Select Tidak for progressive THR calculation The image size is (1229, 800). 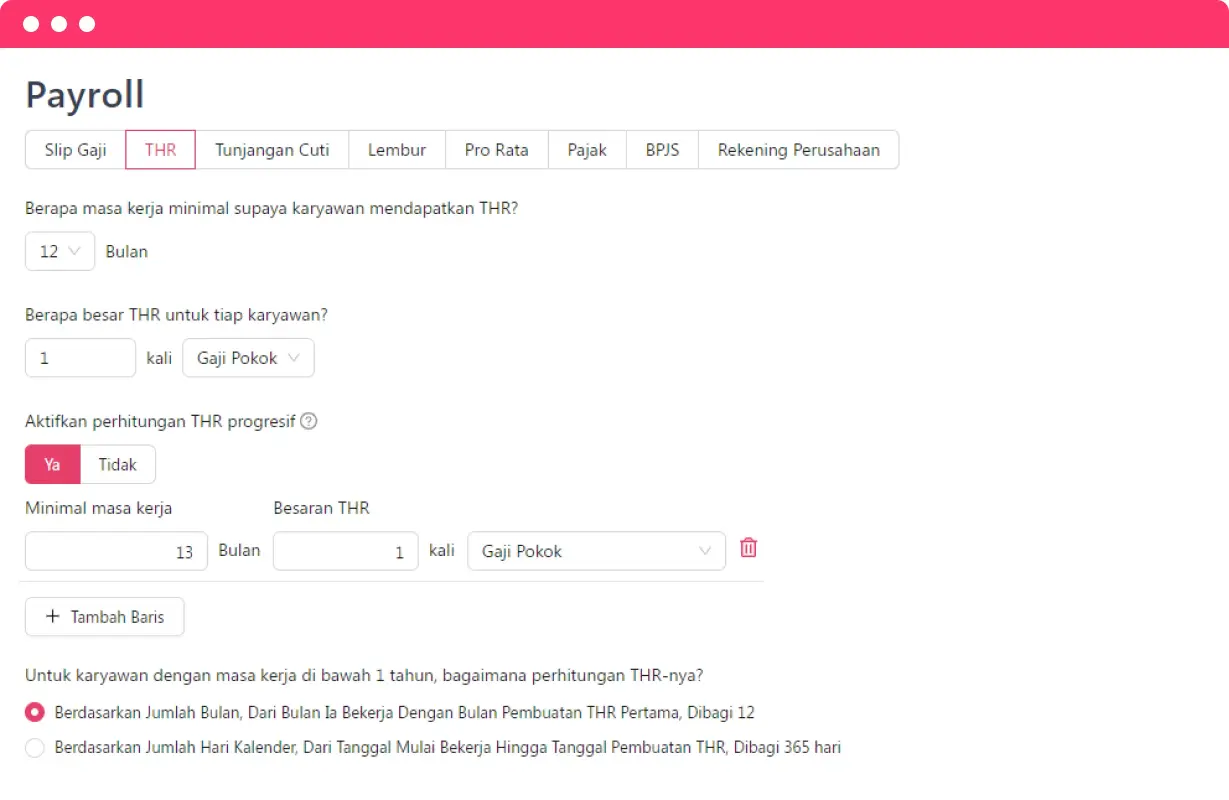[118, 465]
